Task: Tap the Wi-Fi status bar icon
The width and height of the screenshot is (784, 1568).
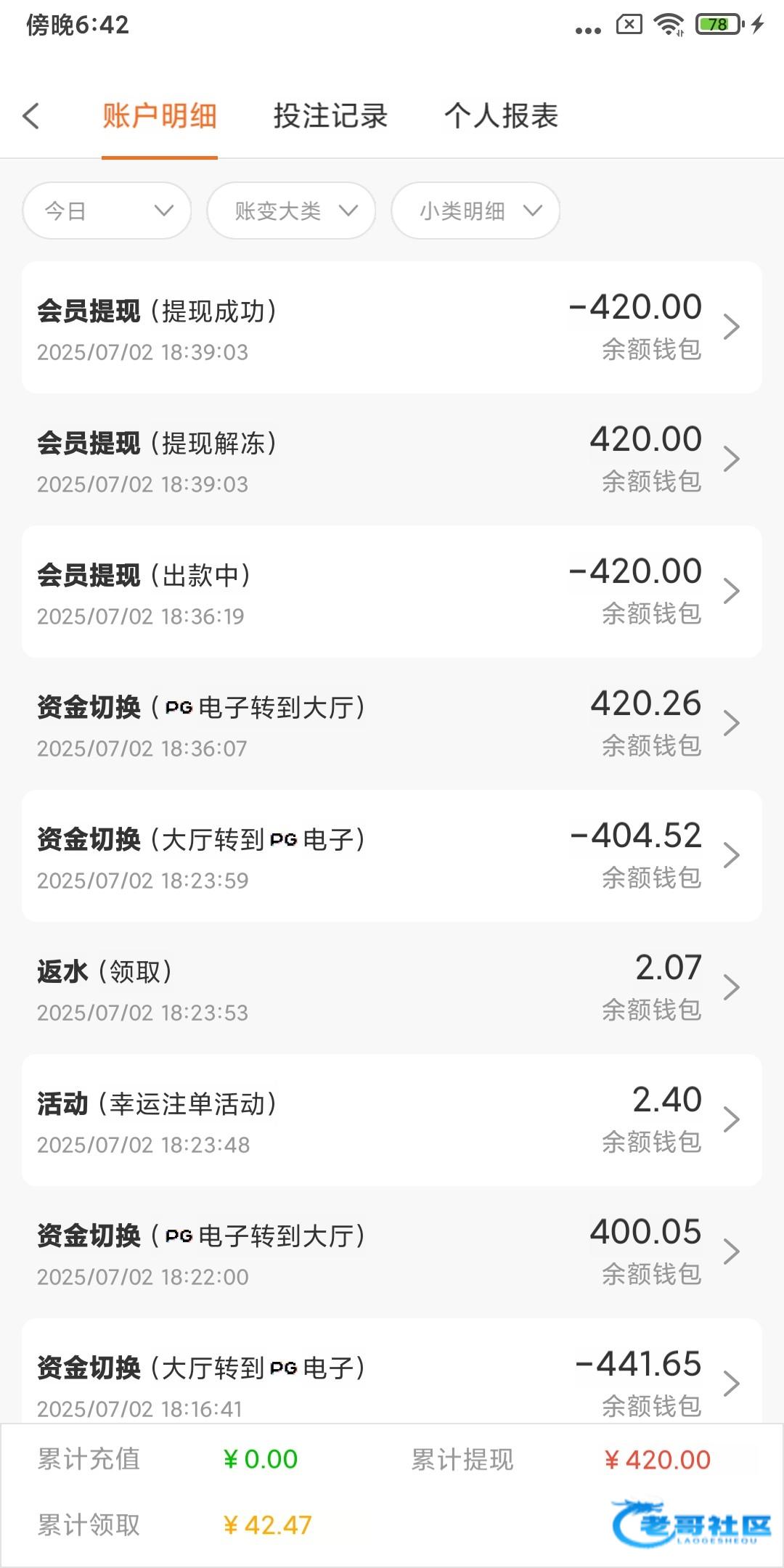Action: (669, 25)
